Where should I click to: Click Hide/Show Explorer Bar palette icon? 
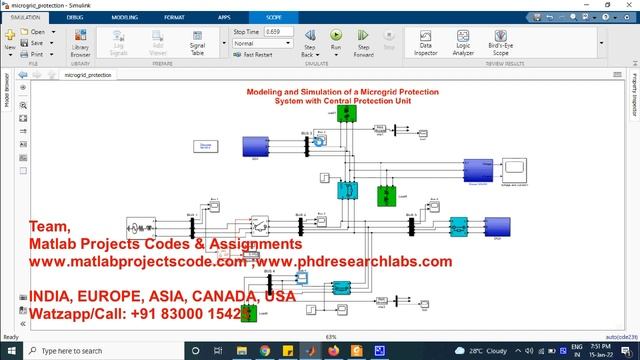[23, 87]
